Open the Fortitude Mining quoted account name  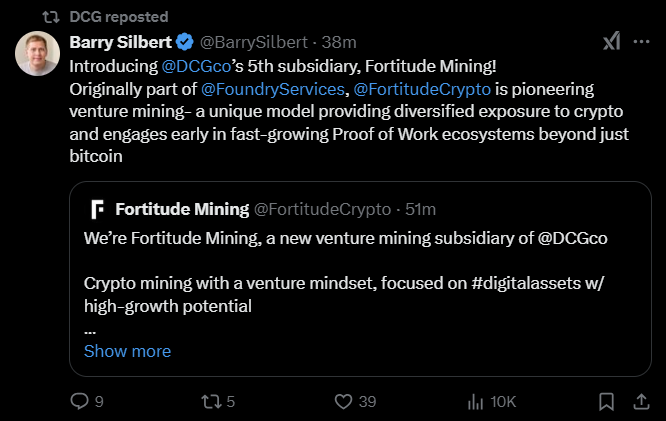[x=182, y=209]
